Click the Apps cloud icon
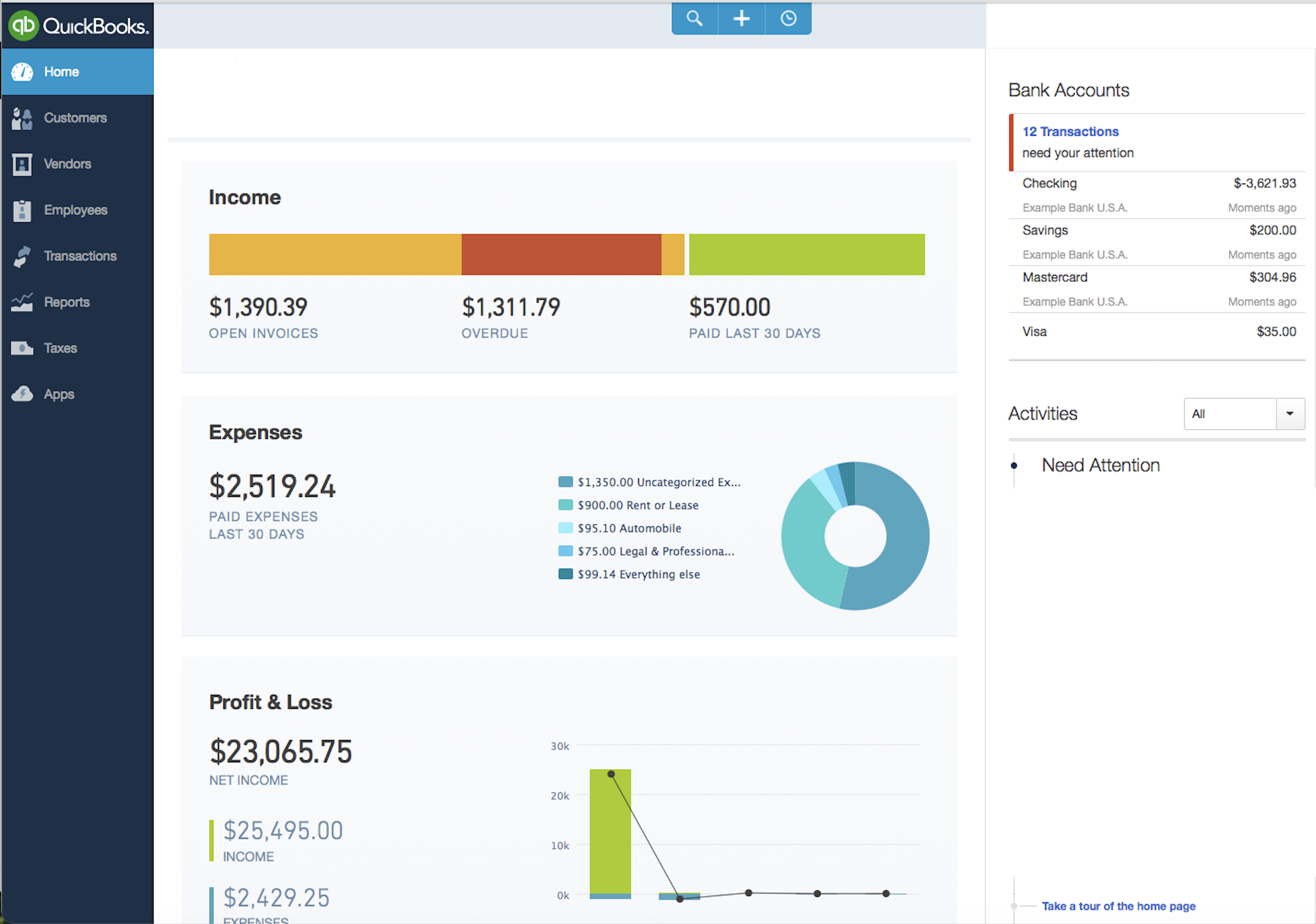 pyautogui.click(x=22, y=394)
